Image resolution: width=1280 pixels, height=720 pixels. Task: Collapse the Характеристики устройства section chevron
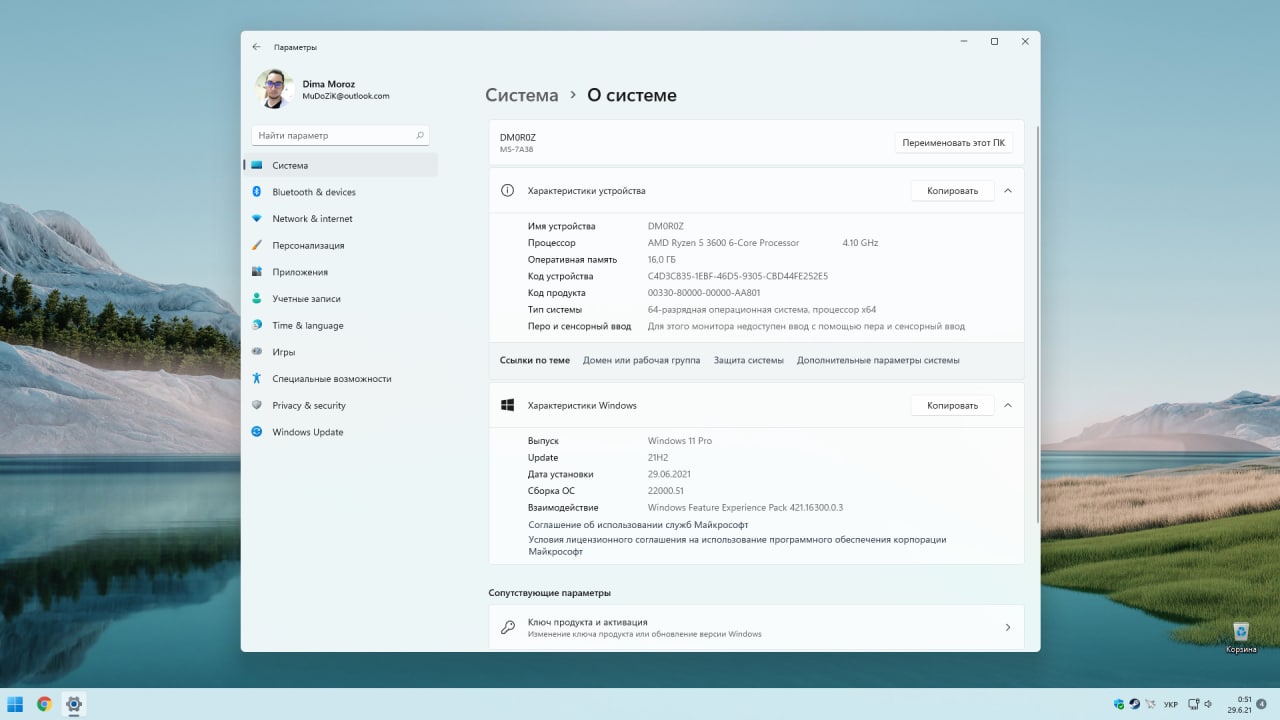1008,190
